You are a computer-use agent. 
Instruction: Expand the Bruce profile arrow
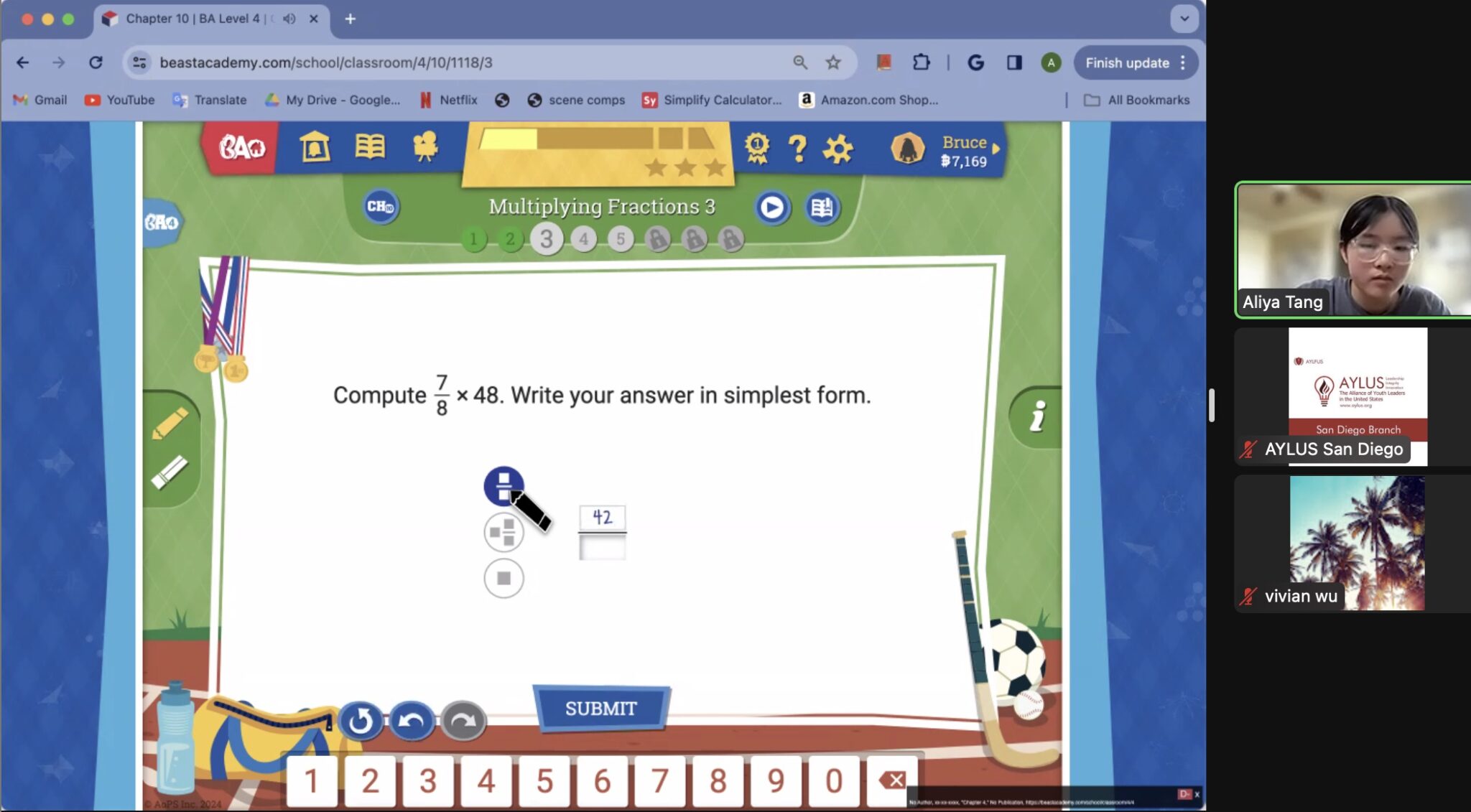pyautogui.click(x=996, y=149)
